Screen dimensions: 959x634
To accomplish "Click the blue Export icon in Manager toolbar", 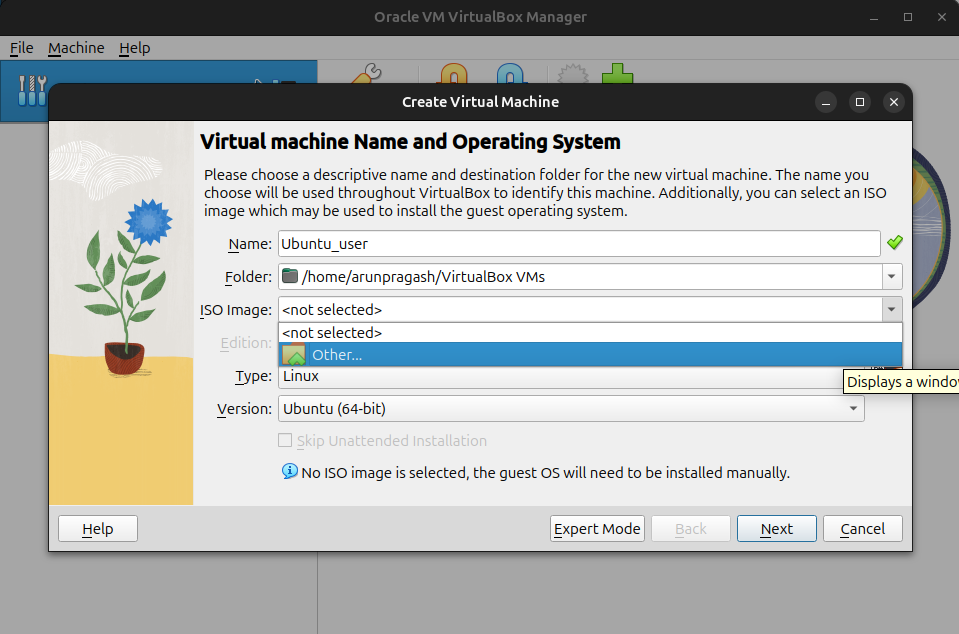I will coord(511,75).
